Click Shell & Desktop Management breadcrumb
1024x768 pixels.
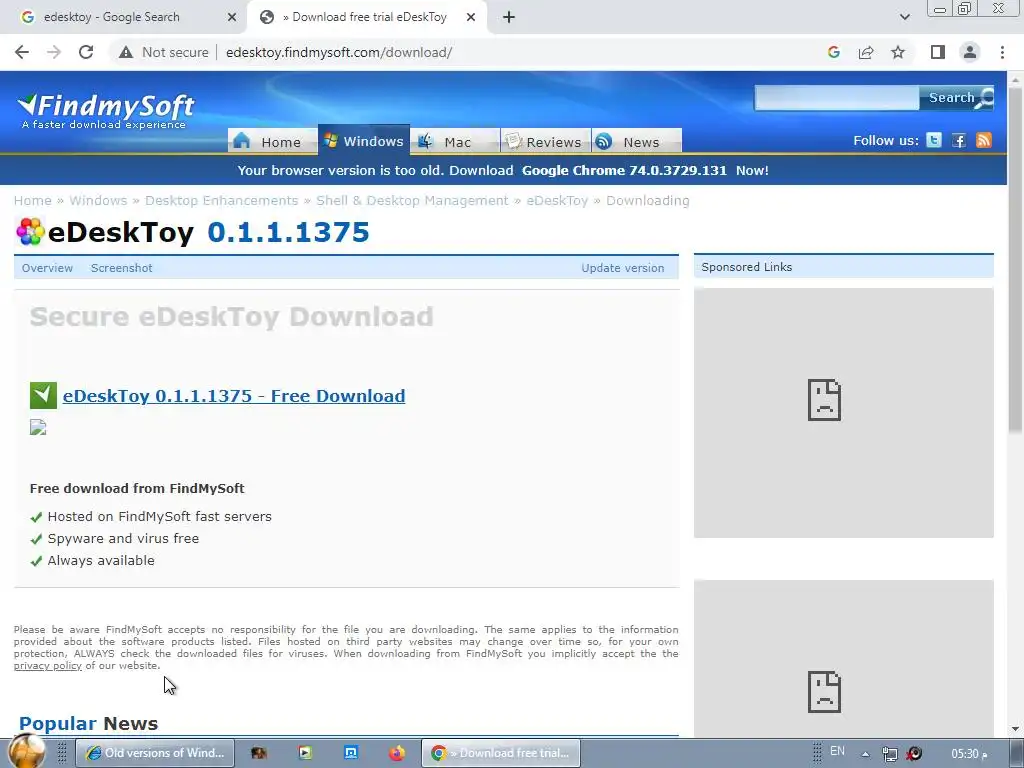coord(412,200)
